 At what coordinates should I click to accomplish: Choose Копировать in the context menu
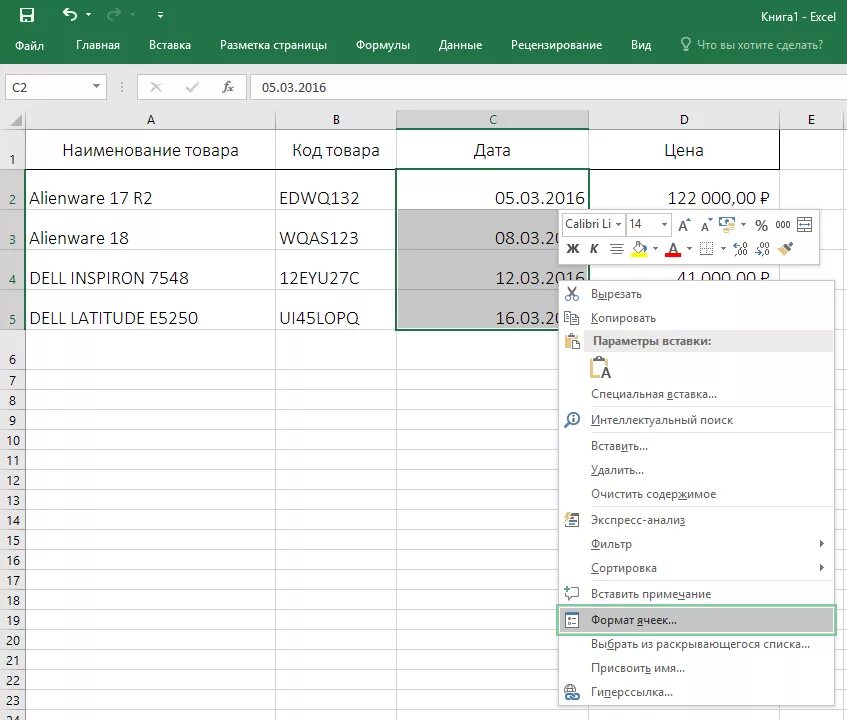(x=697, y=318)
